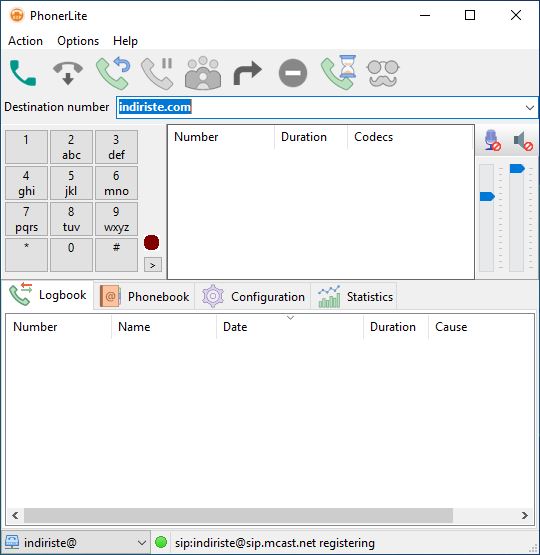The width and height of the screenshot is (540, 555).
Task: Sort logbook by Name column
Action: point(164,327)
